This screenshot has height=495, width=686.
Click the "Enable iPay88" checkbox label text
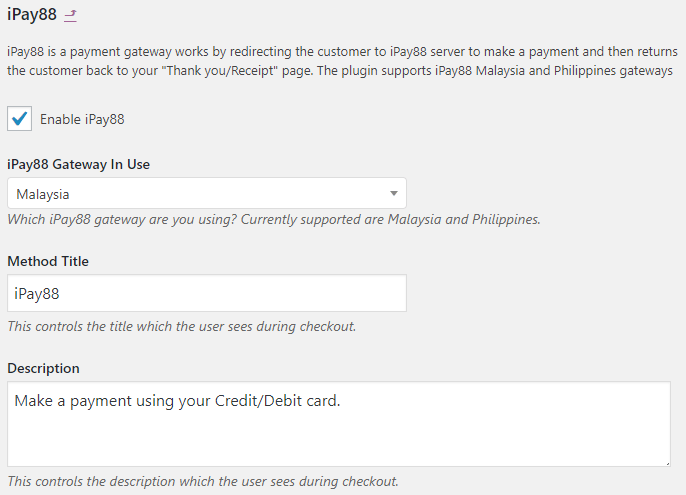click(82, 120)
